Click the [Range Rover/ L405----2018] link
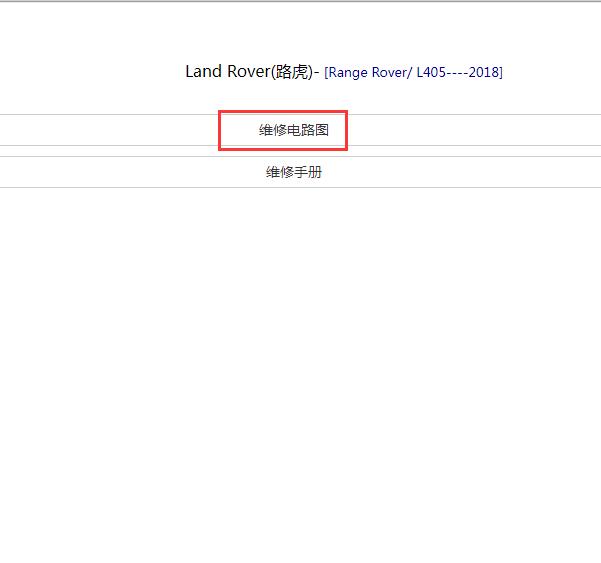The width and height of the screenshot is (601, 563). point(413,72)
